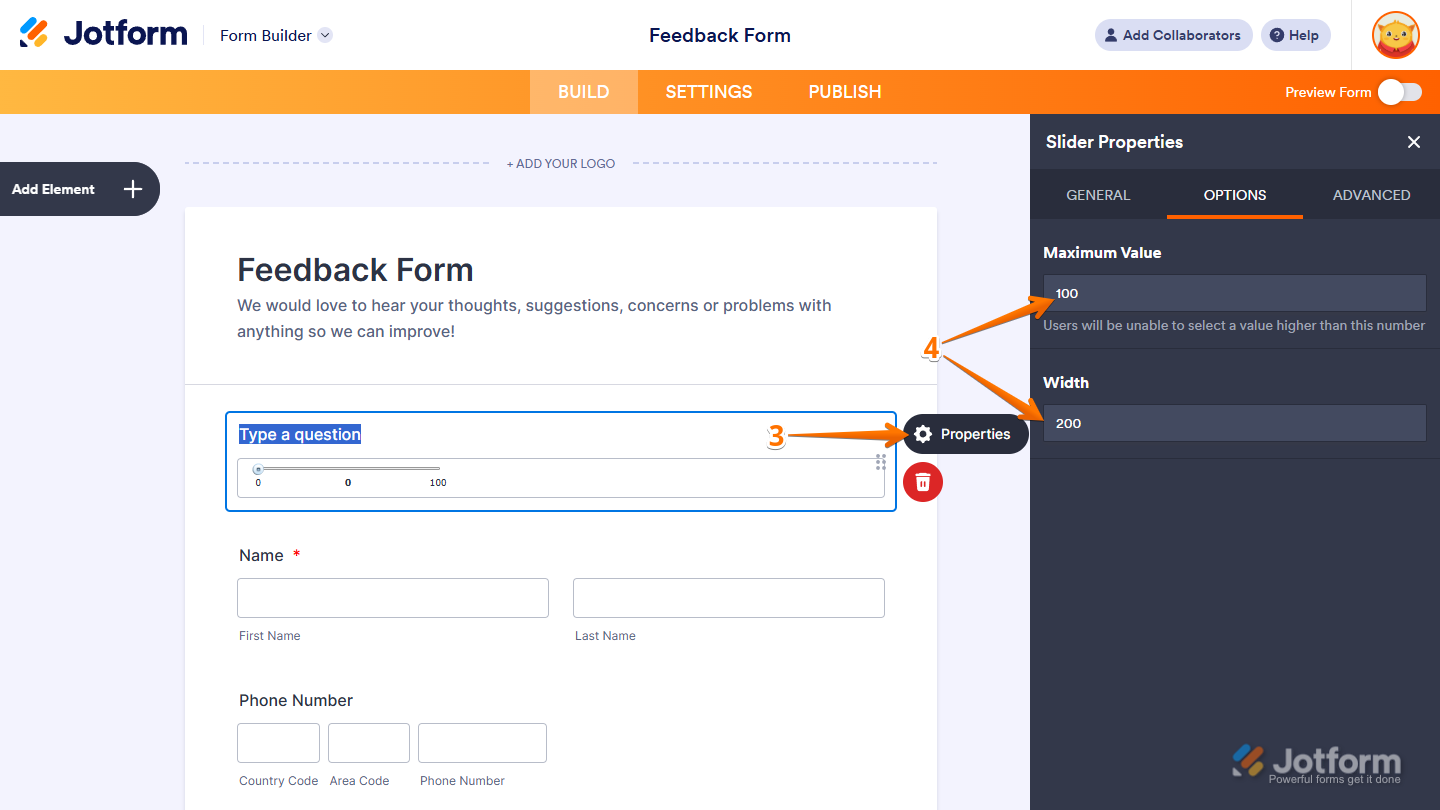Toggle Preview Form on
The image size is (1440, 810).
pos(1399,91)
